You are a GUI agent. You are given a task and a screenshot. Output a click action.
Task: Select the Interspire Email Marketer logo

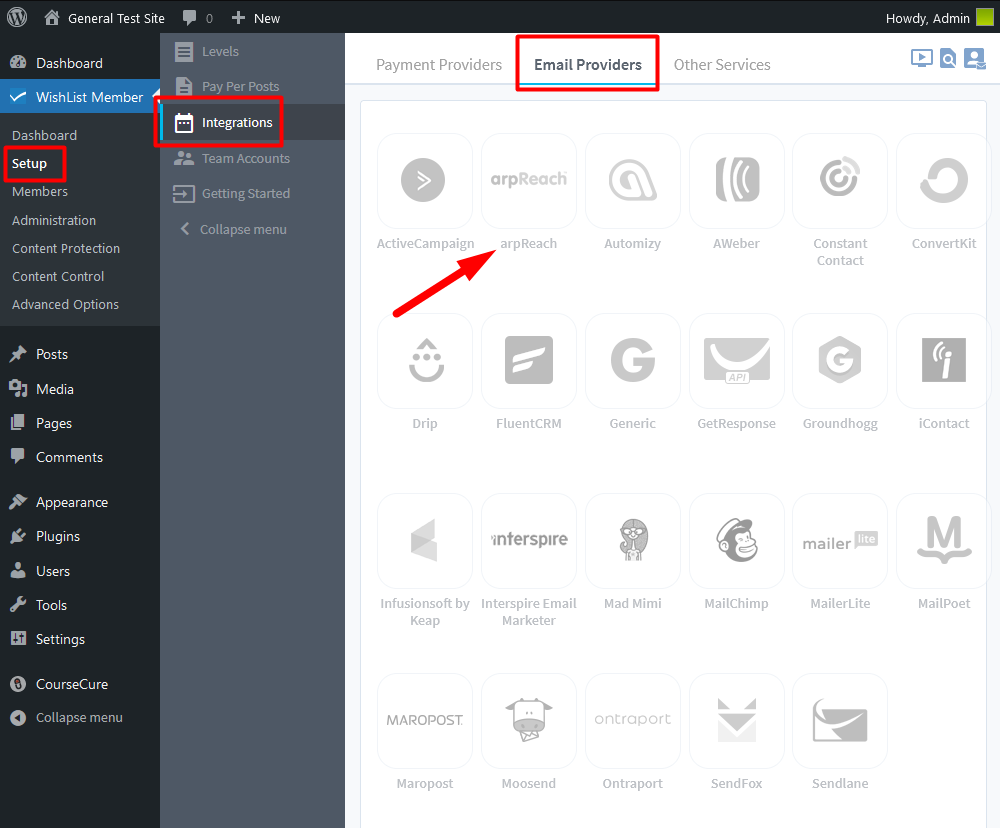pos(529,541)
